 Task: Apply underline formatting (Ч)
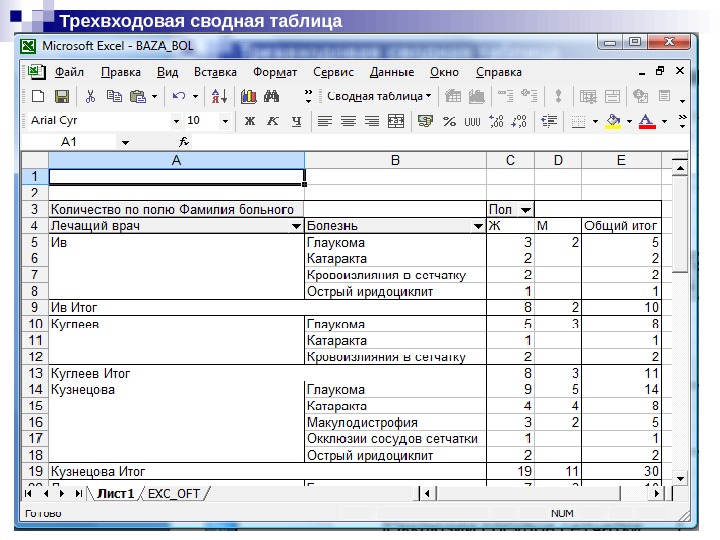(297, 121)
